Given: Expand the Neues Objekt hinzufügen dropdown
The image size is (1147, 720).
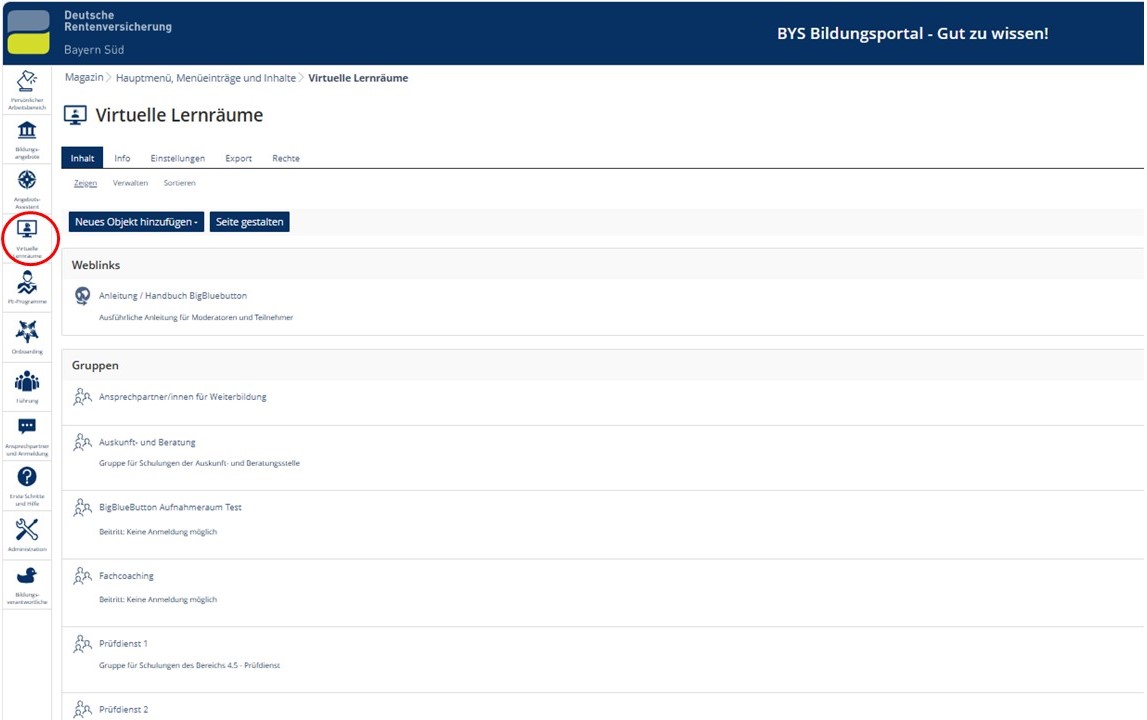Looking at the screenshot, I should pos(136,222).
